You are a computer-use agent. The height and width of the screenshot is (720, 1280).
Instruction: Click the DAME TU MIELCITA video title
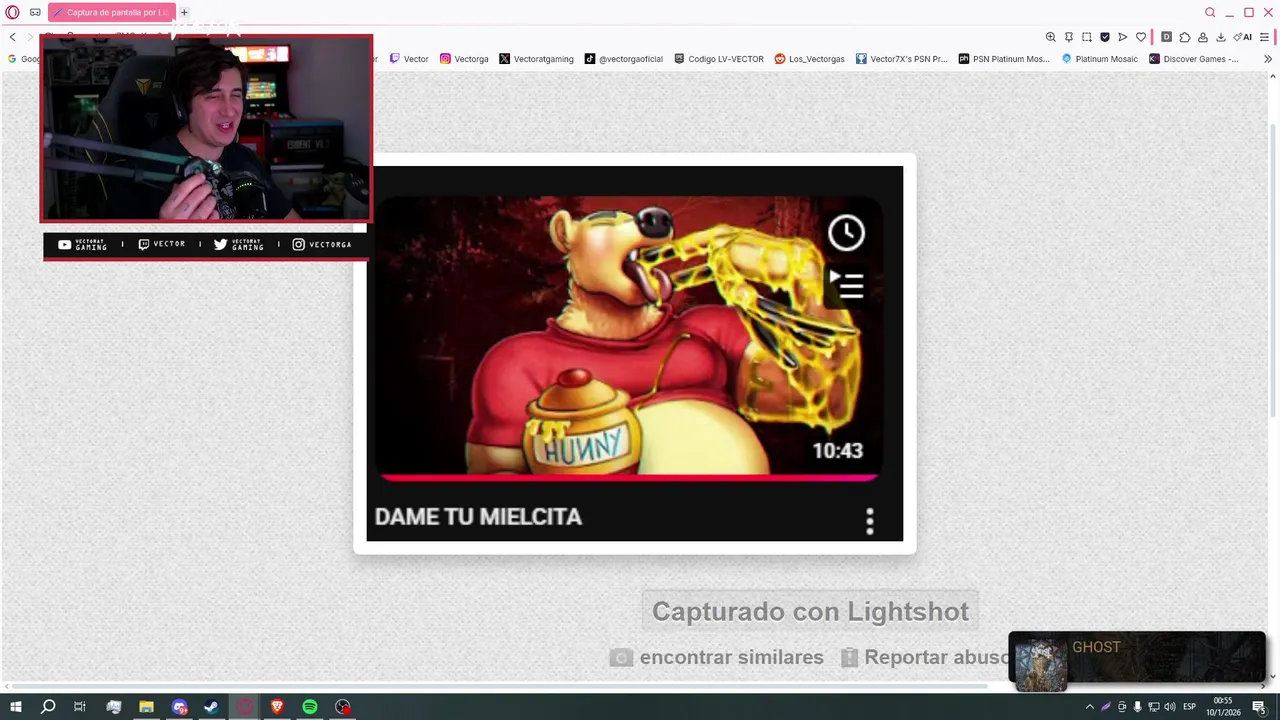(478, 517)
